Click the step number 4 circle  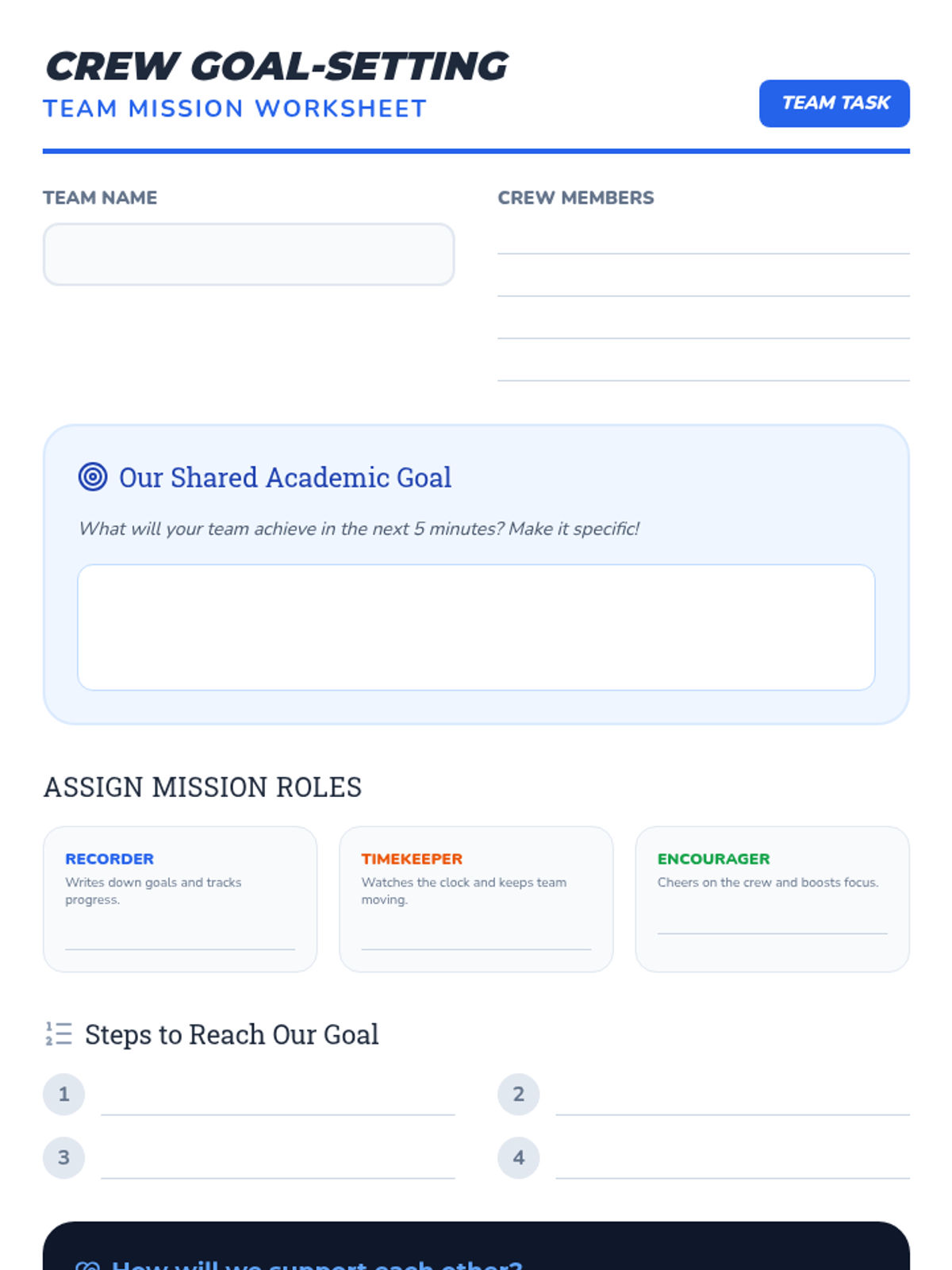click(x=519, y=1158)
